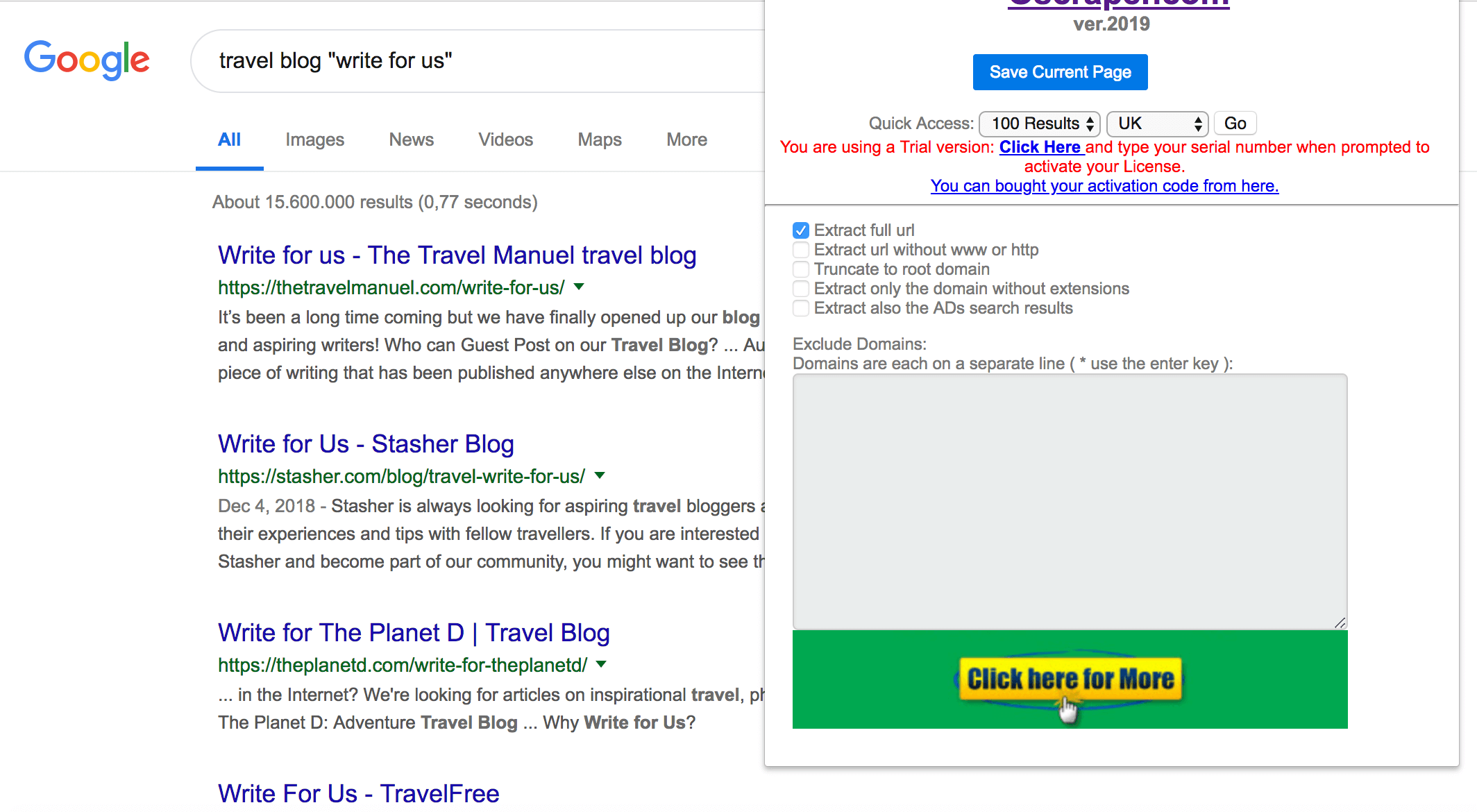Switch to the News tab
Viewport: 1477px width, 812px height.
(x=411, y=139)
